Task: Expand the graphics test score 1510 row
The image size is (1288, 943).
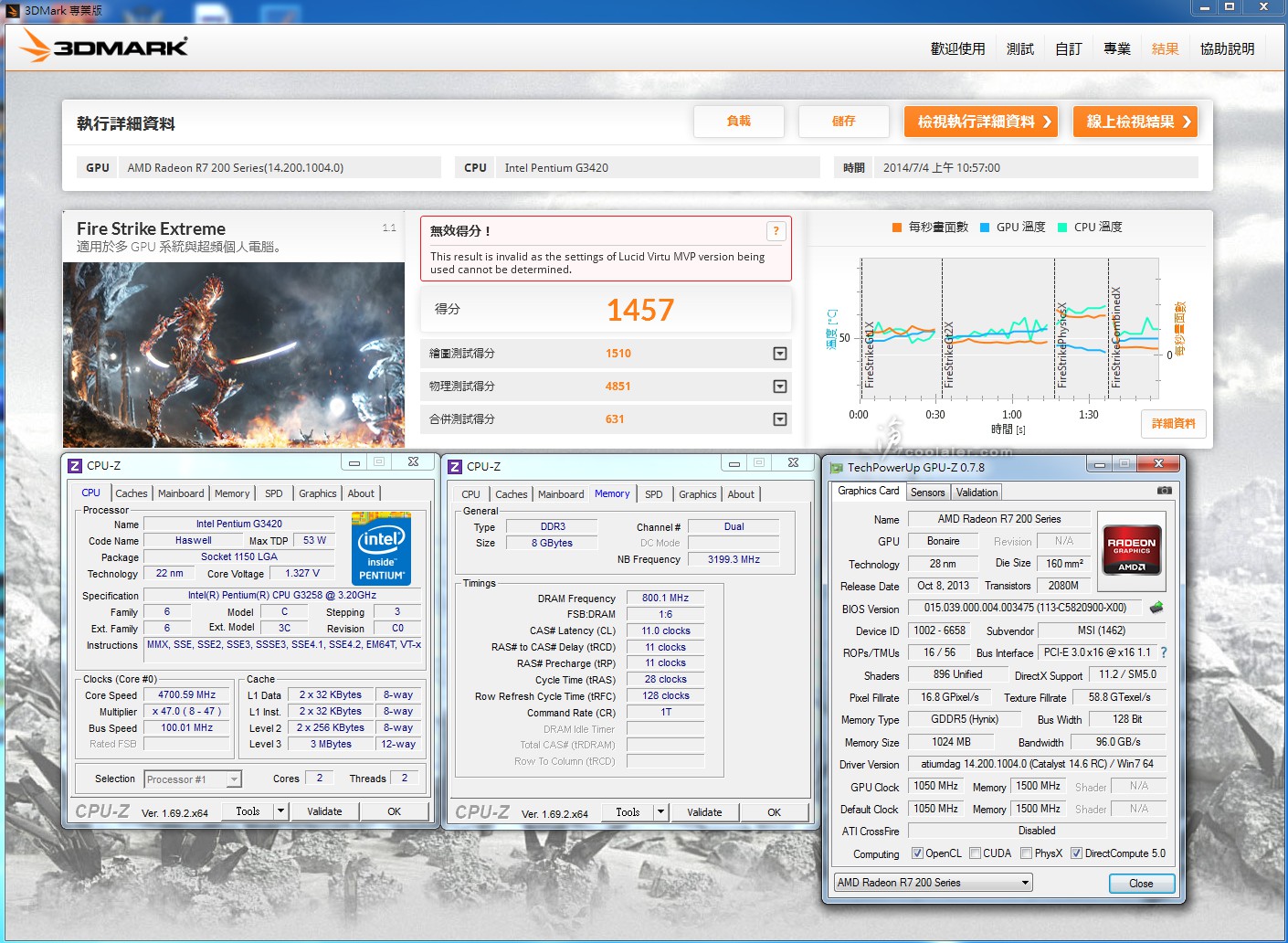Action: (780, 354)
